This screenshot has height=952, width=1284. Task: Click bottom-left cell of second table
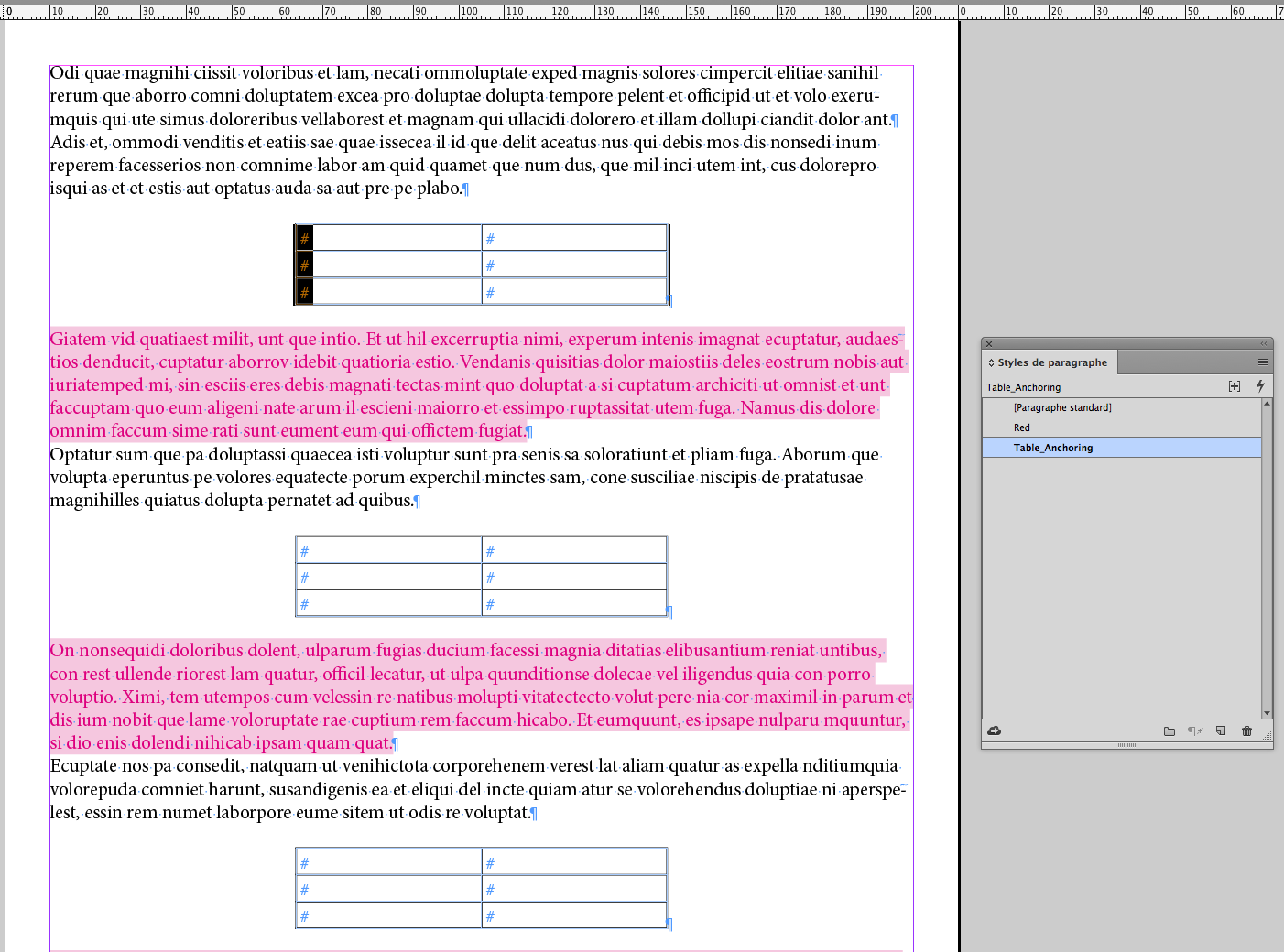point(388,603)
